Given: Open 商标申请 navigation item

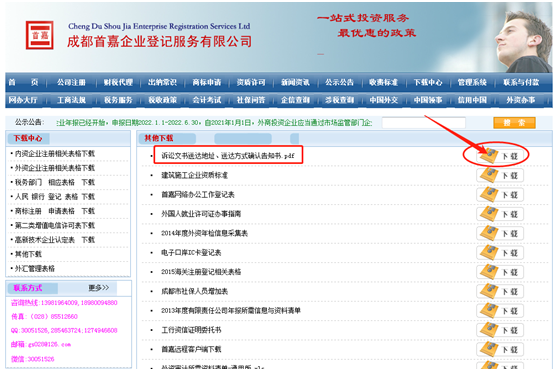Looking at the screenshot, I should click(x=207, y=82).
